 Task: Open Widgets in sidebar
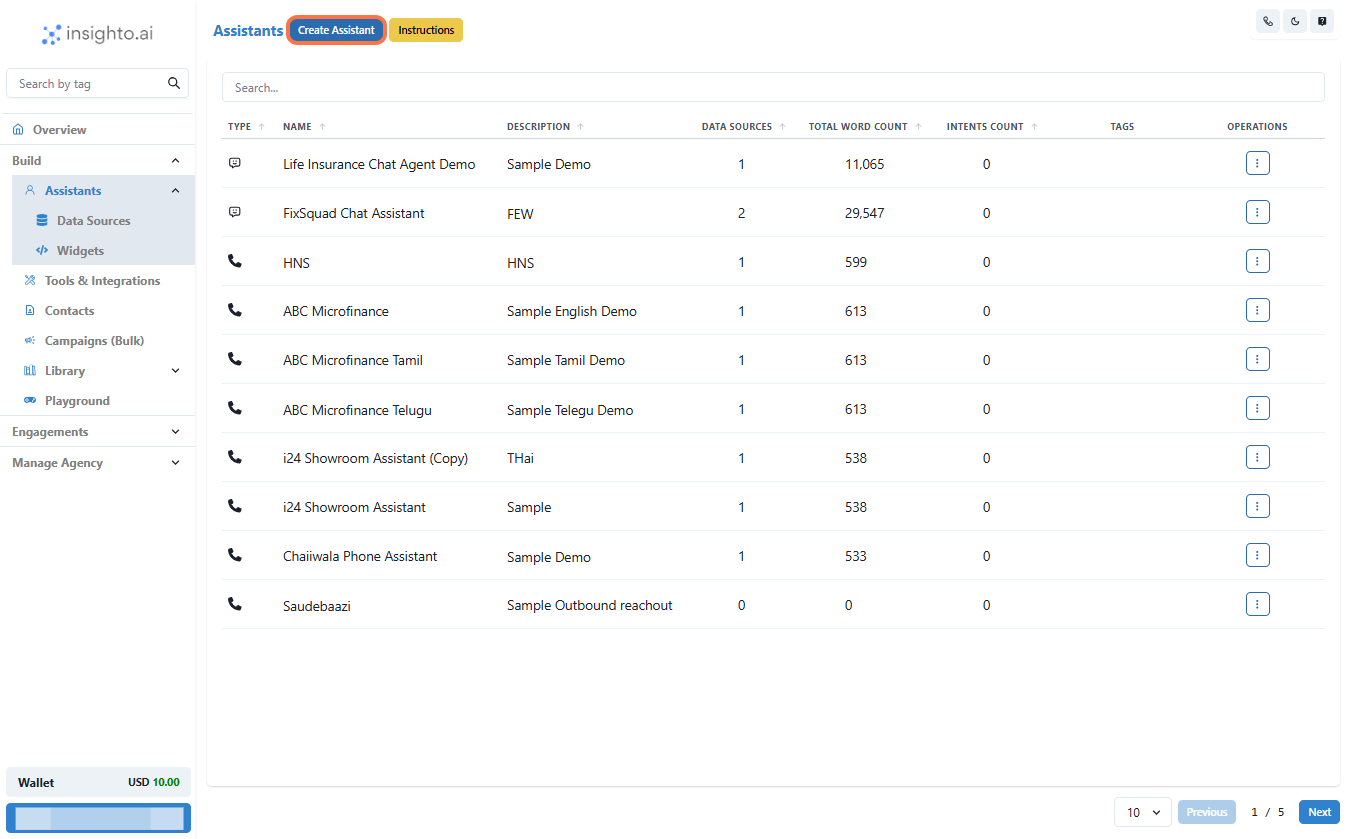tap(80, 251)
